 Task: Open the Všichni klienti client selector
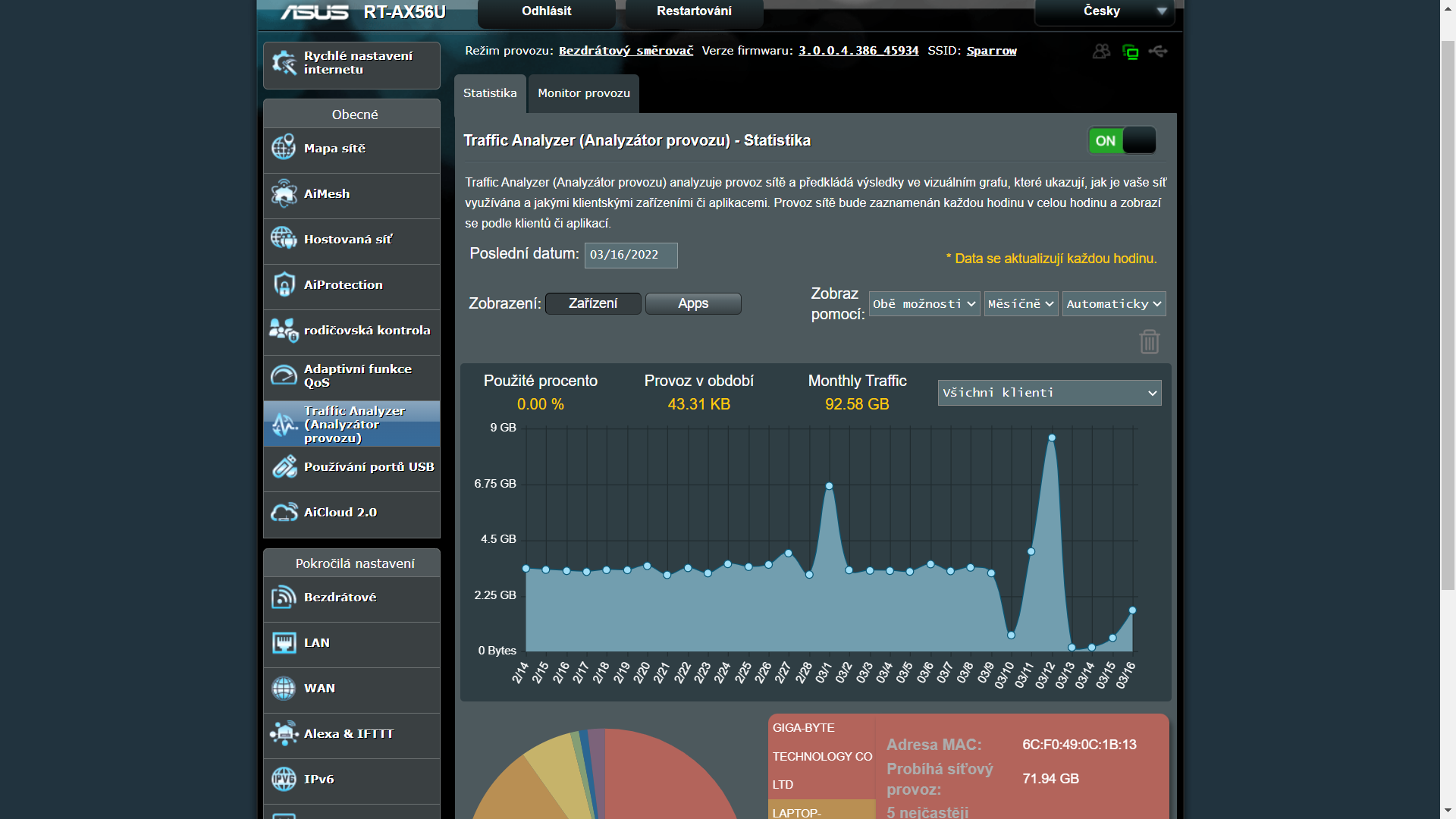1049,393
